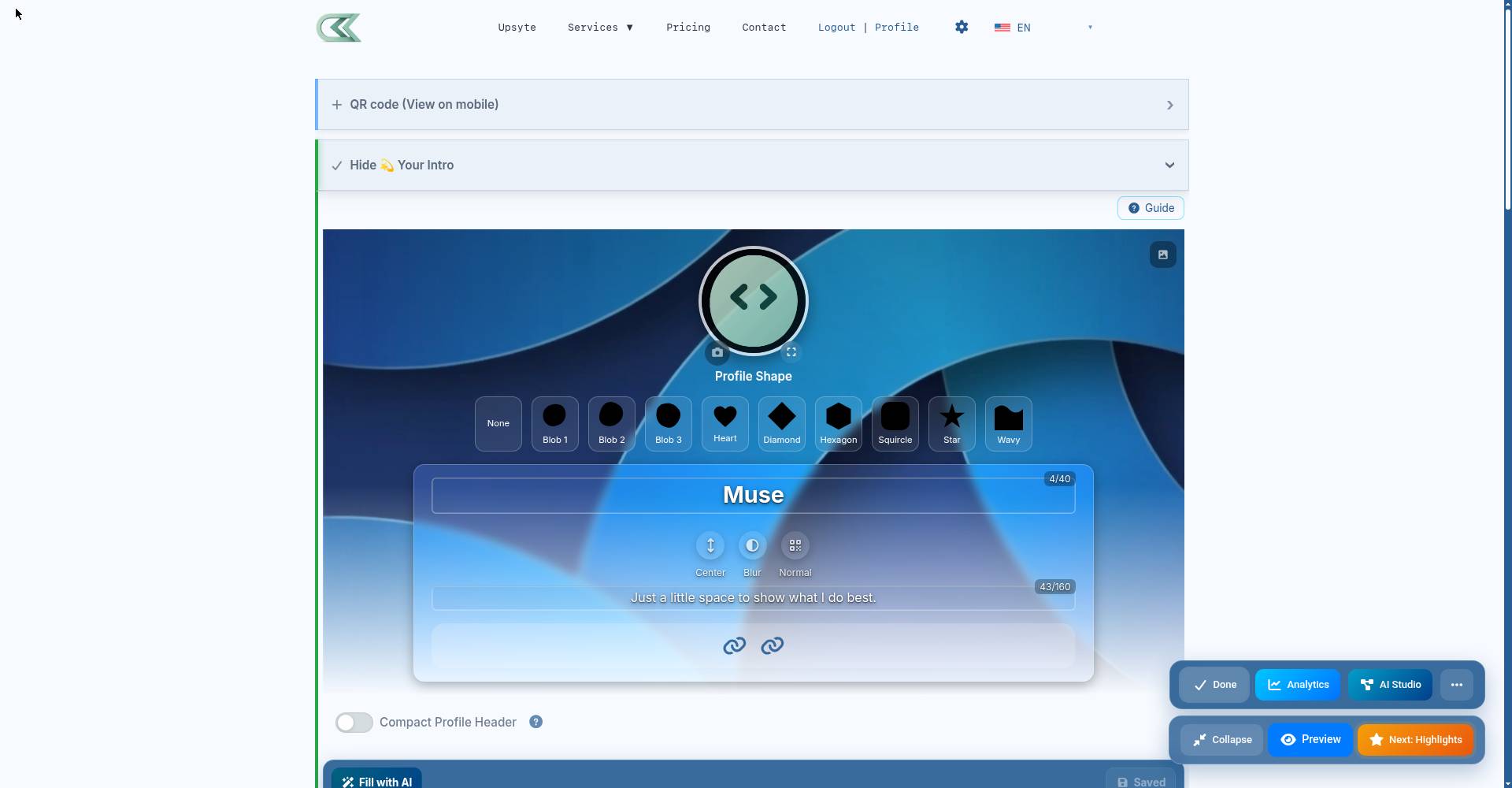
Task: Click the Guide button
Action: coord(1151,208)
